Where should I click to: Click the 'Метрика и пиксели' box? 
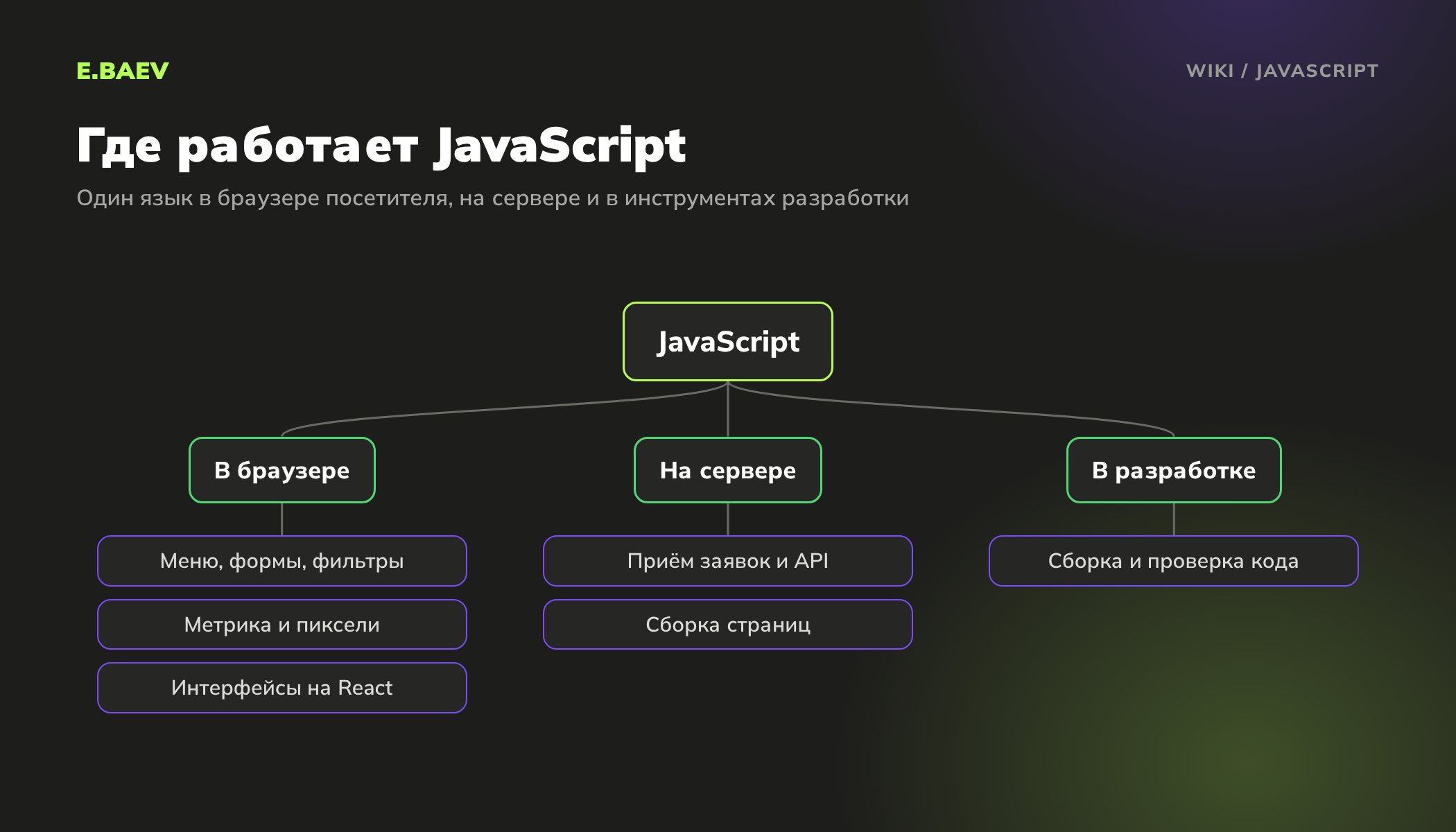[282, 625]
